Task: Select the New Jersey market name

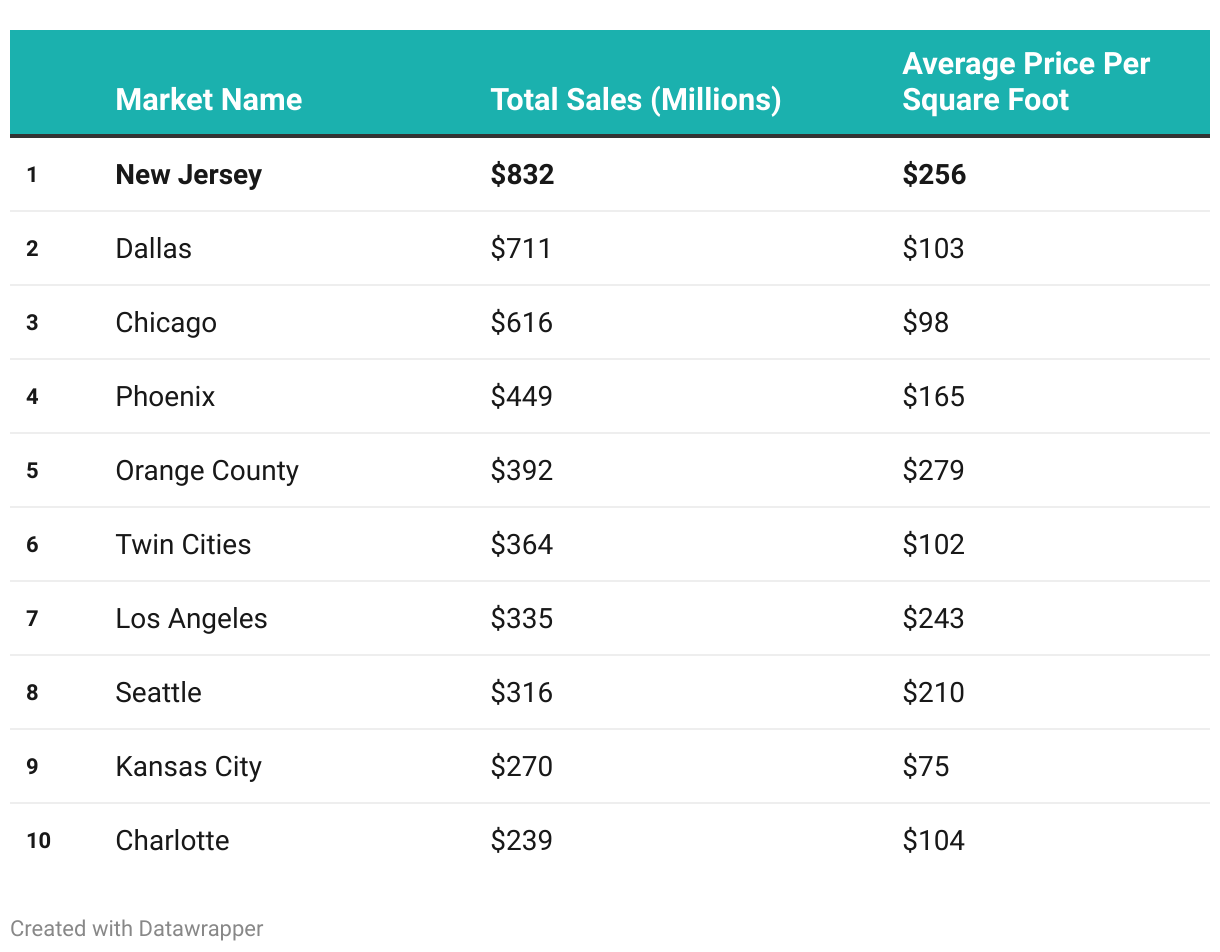Action: click(188, 174)
